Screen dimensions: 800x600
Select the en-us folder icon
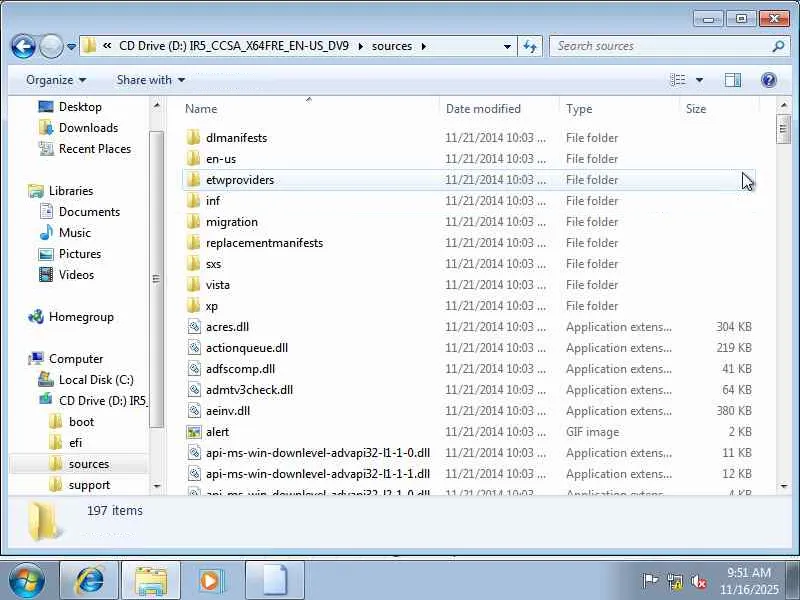coord(193,159)
